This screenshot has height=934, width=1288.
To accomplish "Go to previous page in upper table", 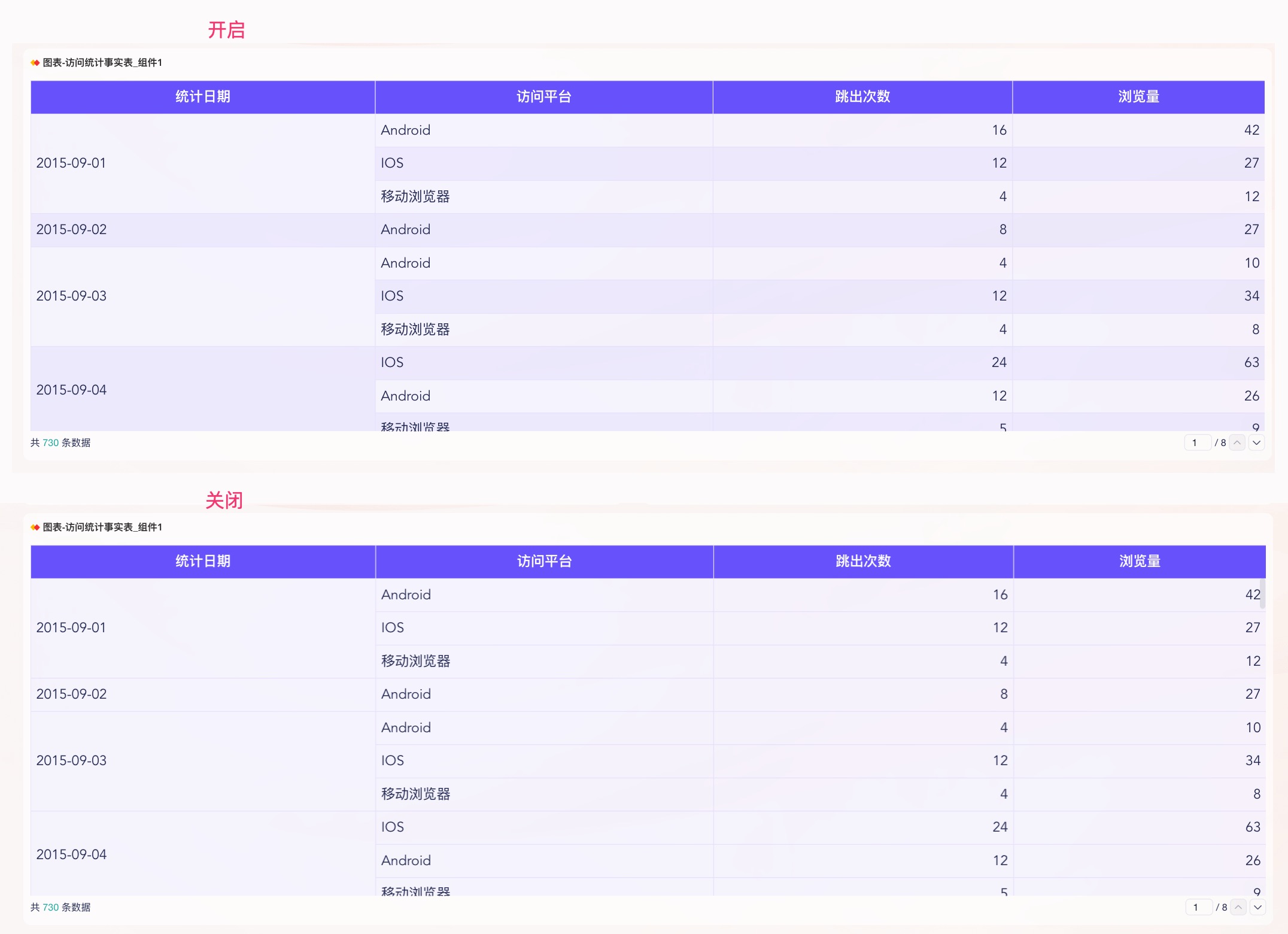I will point(1237,442).
